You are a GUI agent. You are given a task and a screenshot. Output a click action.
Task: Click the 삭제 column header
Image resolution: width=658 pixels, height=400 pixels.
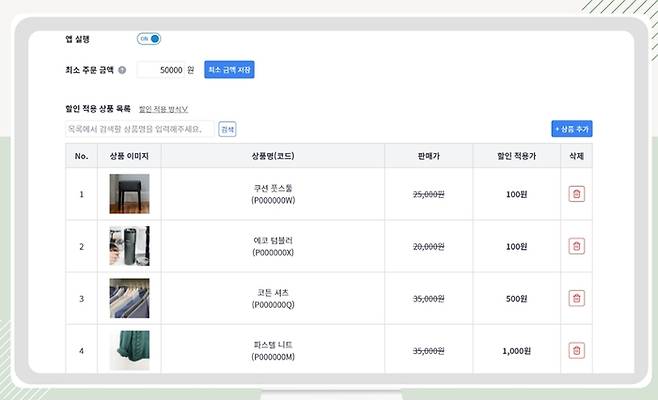coord(577,156)
